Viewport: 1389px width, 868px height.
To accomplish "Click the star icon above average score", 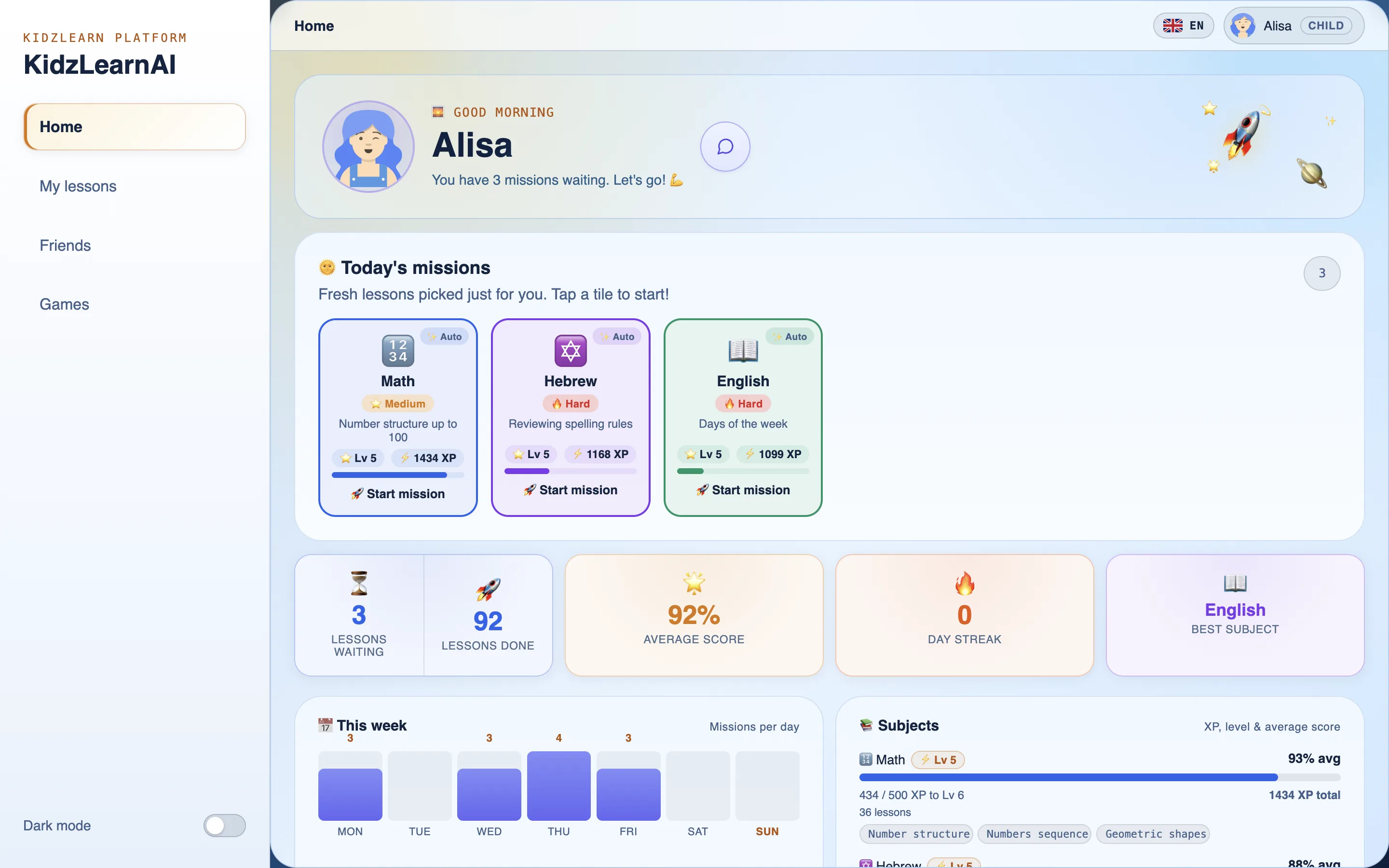I will coord(694,583).
